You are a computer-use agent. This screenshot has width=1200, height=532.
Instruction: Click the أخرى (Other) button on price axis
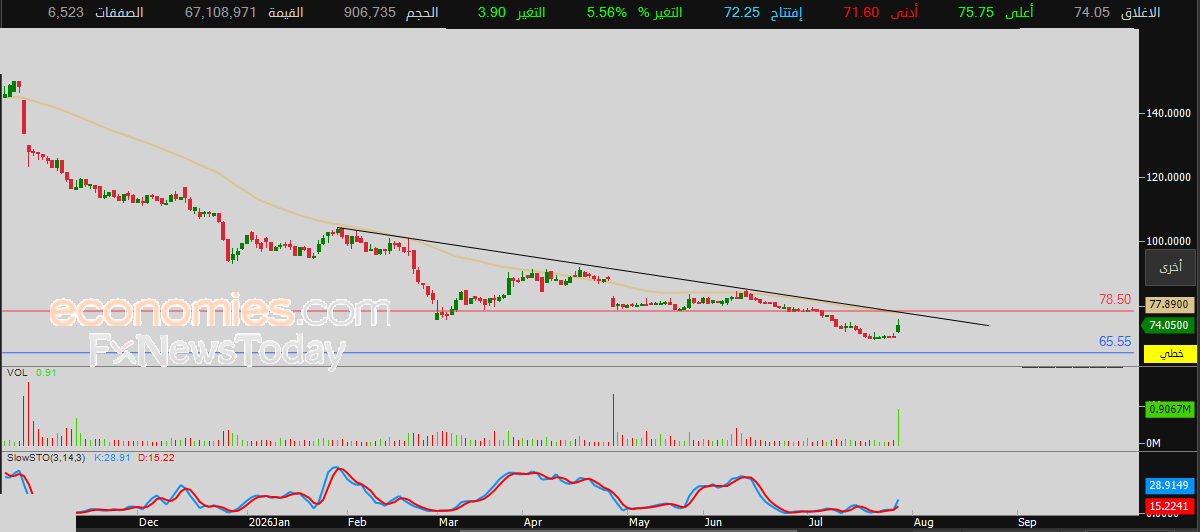[1169, 266]
